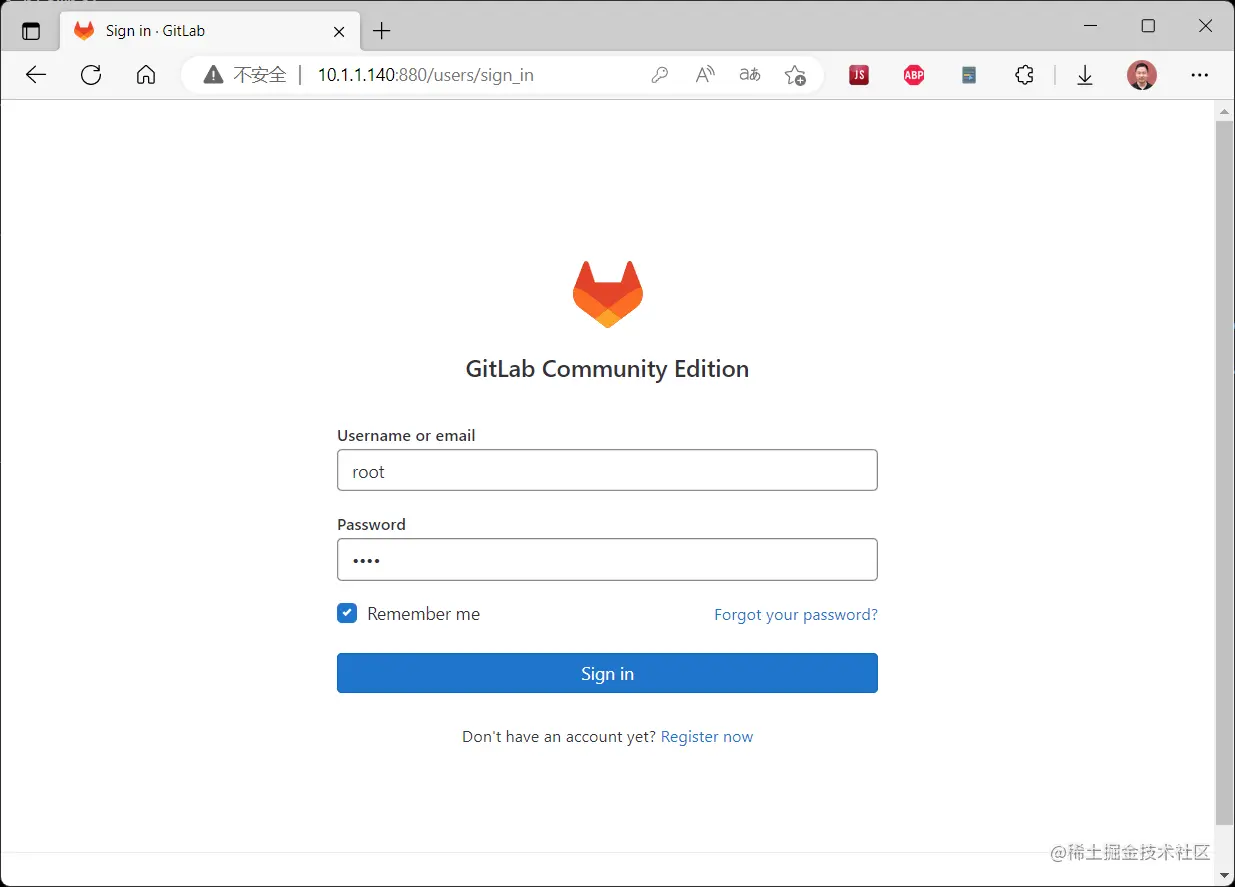The image size is (1235, 887).
Task: Uncheck the Remember me checkbox
Action: click(346, 613)
